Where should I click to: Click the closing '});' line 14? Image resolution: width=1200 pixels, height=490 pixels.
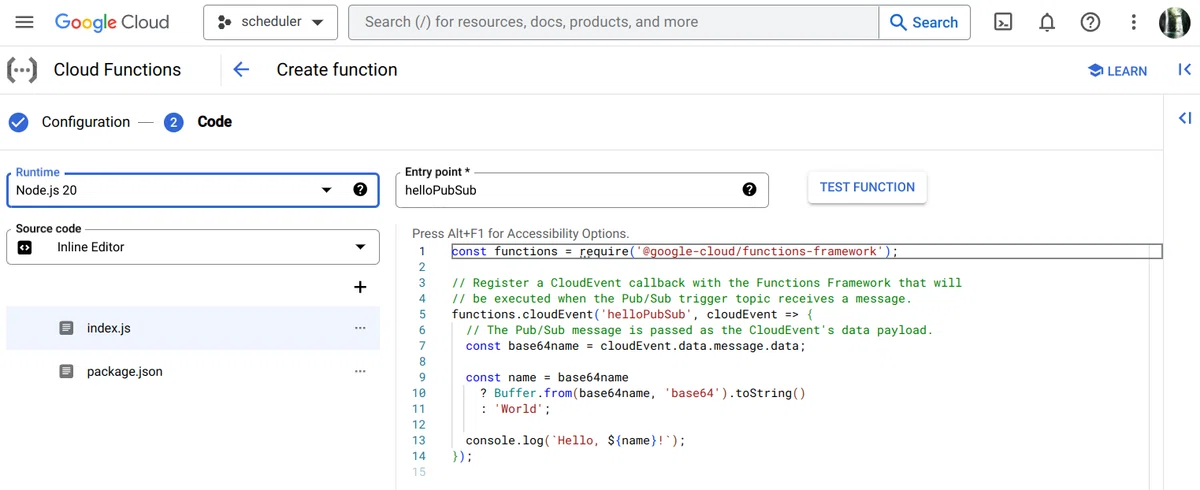tap(462, 456)
